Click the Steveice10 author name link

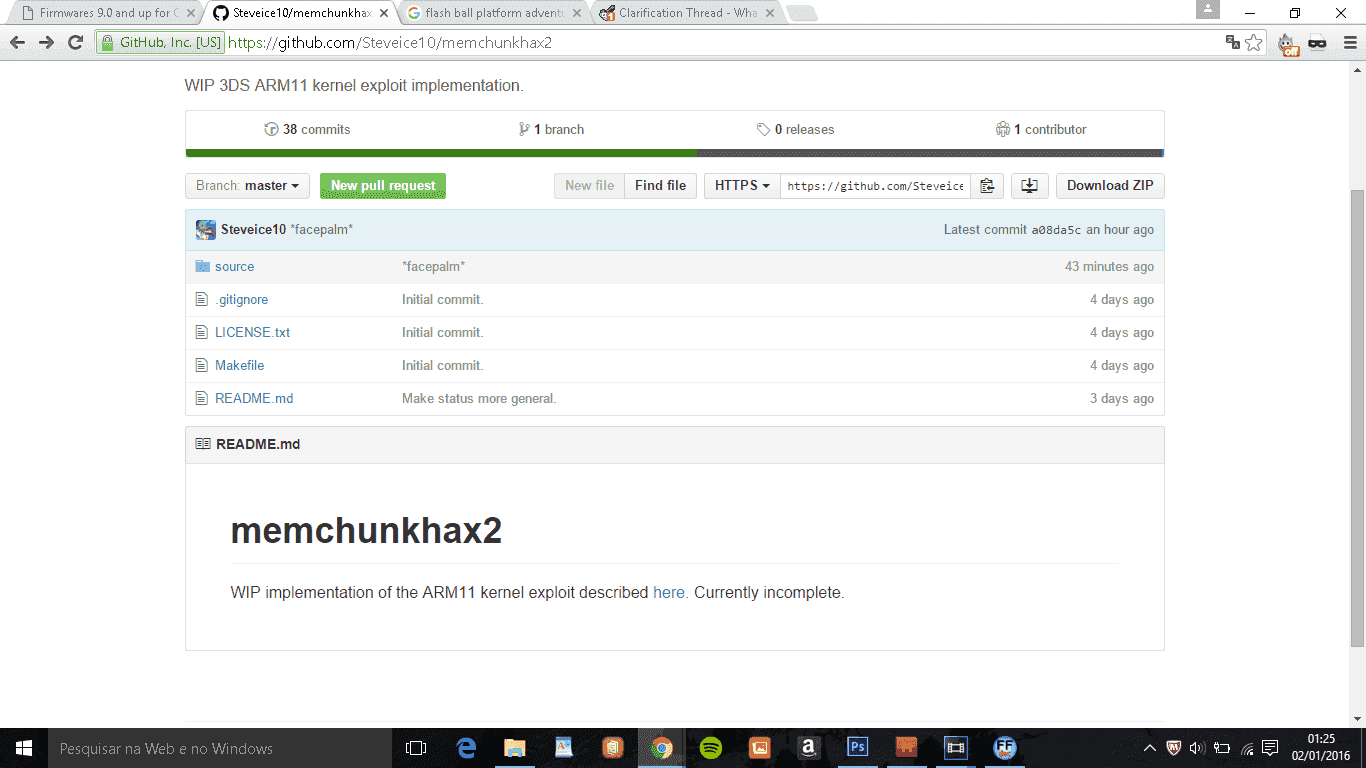point(253,230)
